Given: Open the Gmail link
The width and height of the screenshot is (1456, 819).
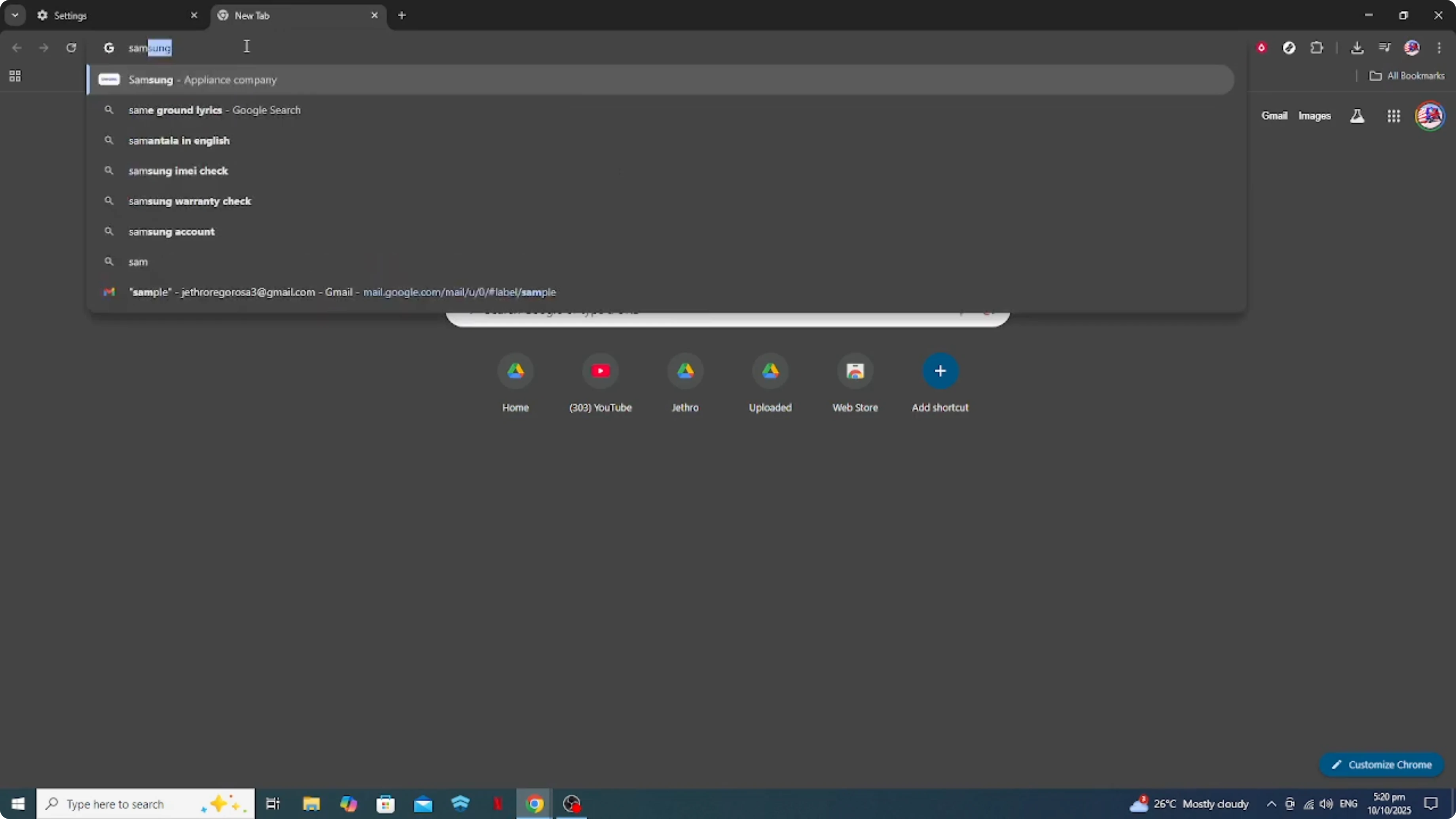Looking at the screenshot, I should pyautogui.click(x=1274, y=116).
